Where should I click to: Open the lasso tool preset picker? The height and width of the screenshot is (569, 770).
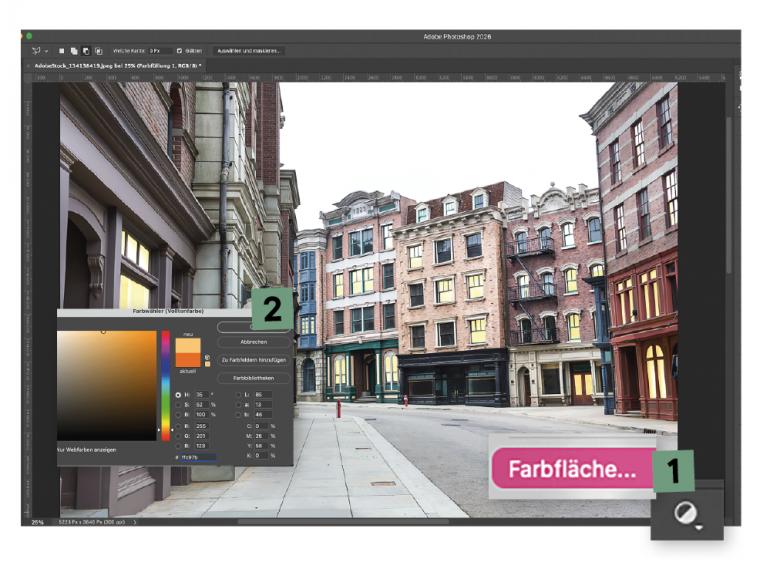point(36,51)
